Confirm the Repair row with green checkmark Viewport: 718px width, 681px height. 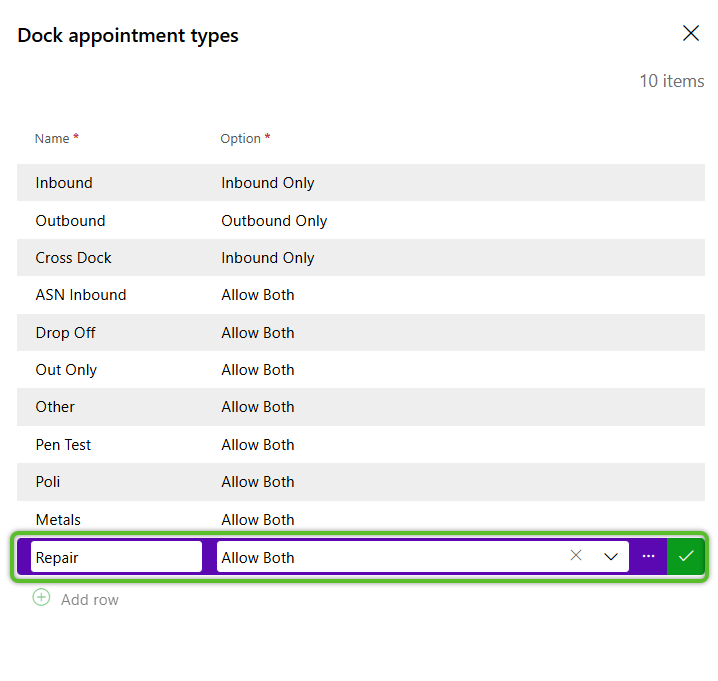tap(685, 556)
